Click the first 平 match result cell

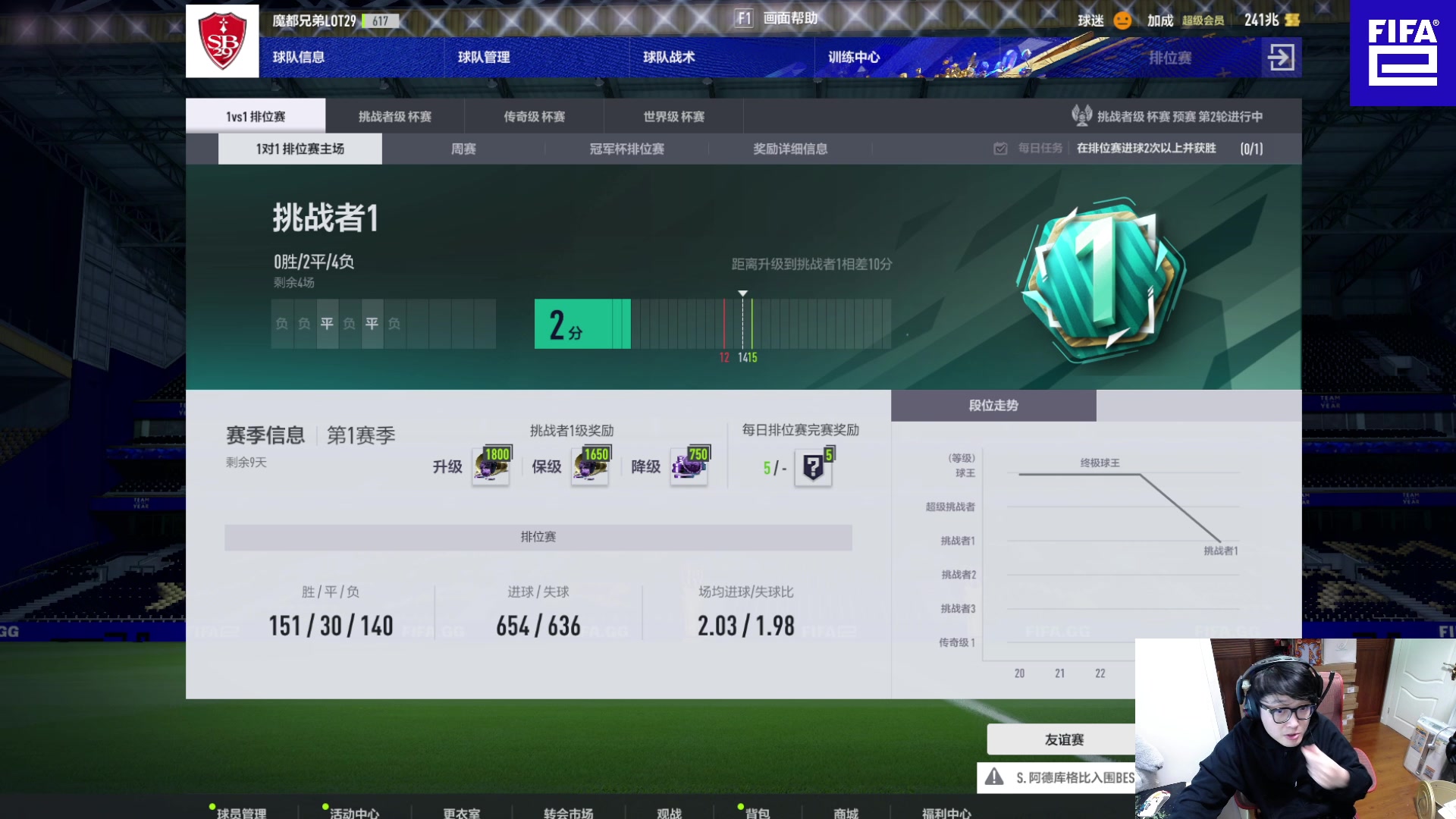327,324
